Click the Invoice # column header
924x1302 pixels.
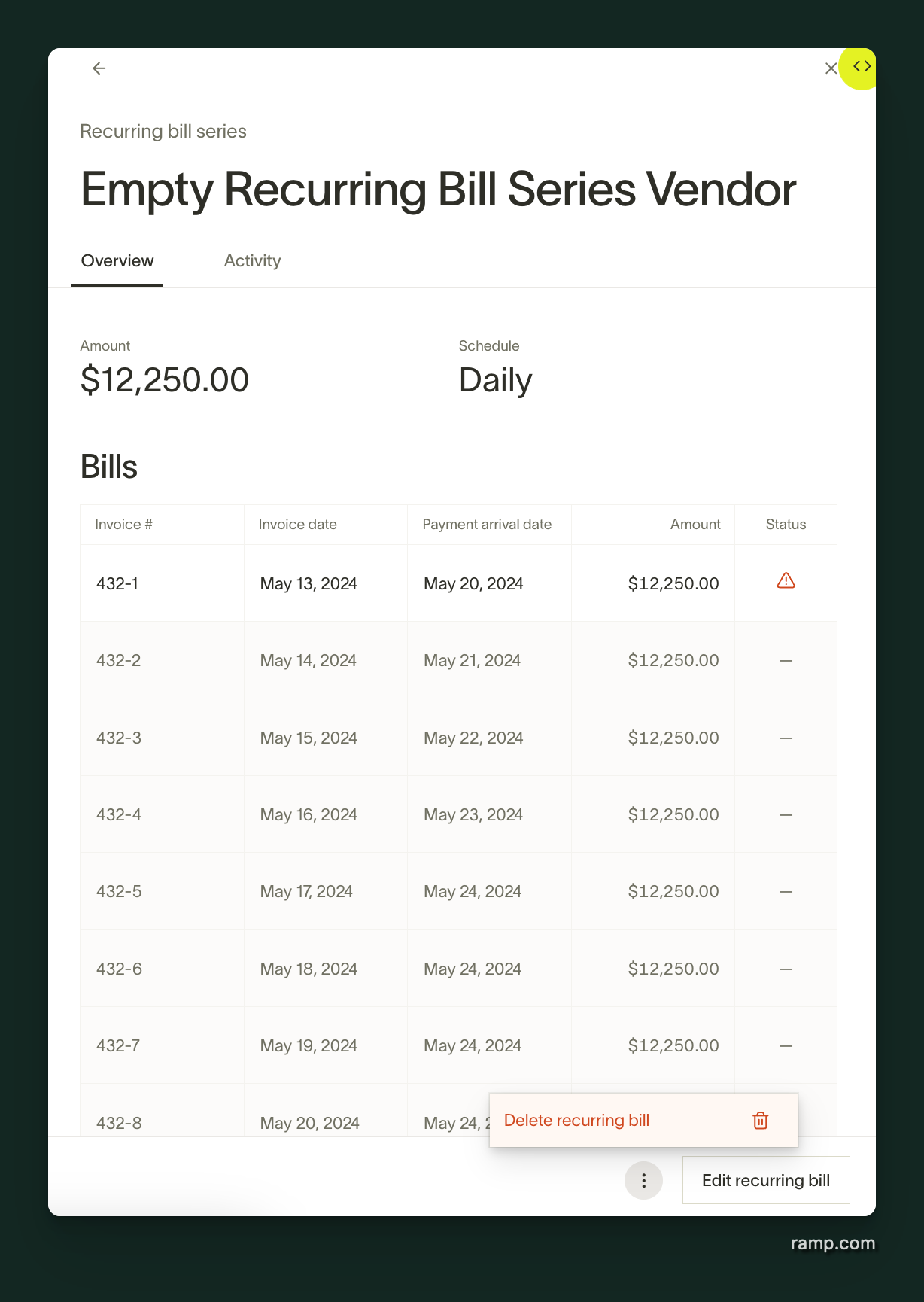tap(123, 525)
